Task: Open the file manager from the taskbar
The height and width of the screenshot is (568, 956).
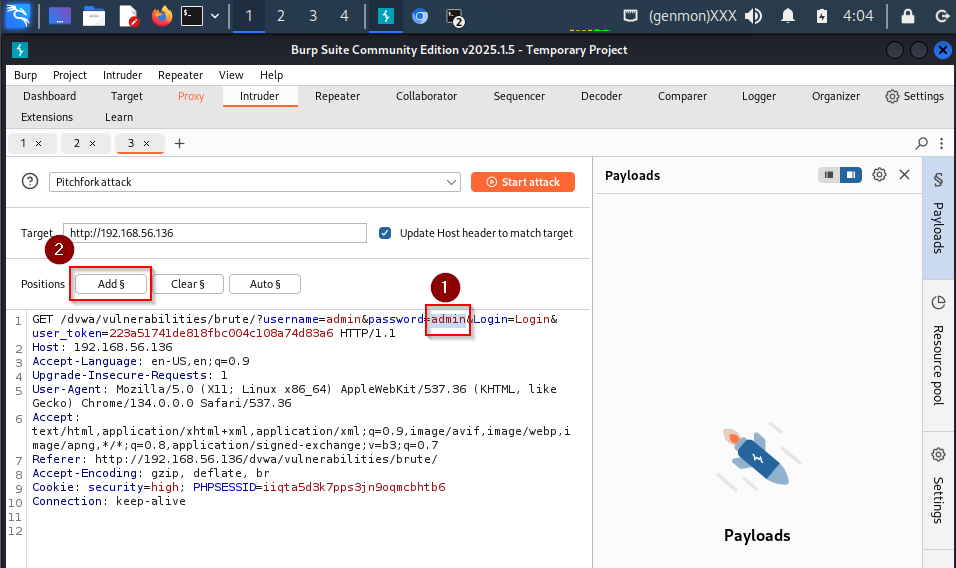Action: (94, 16)
